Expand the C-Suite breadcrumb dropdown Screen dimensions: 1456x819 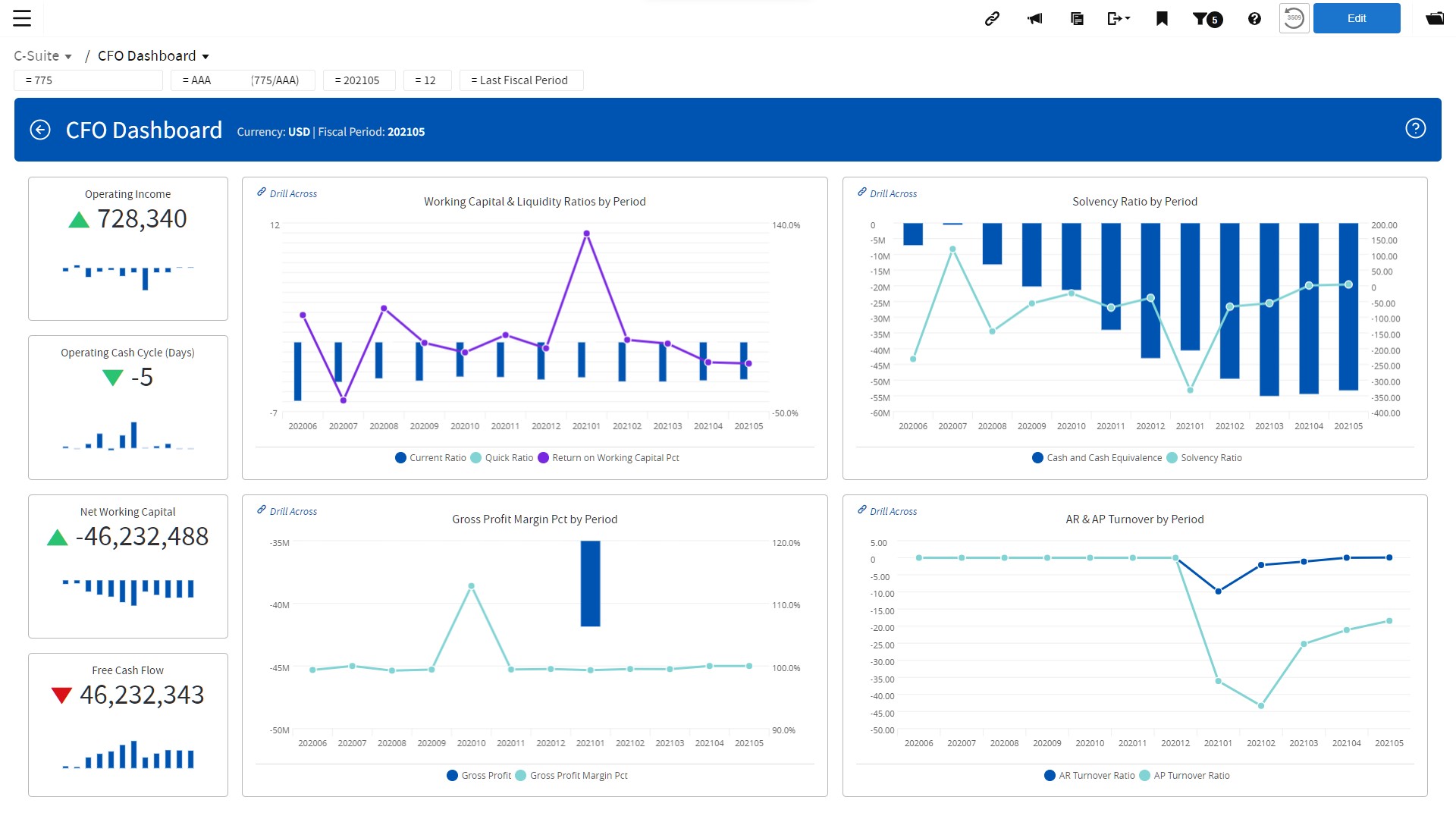pos(68,55)
